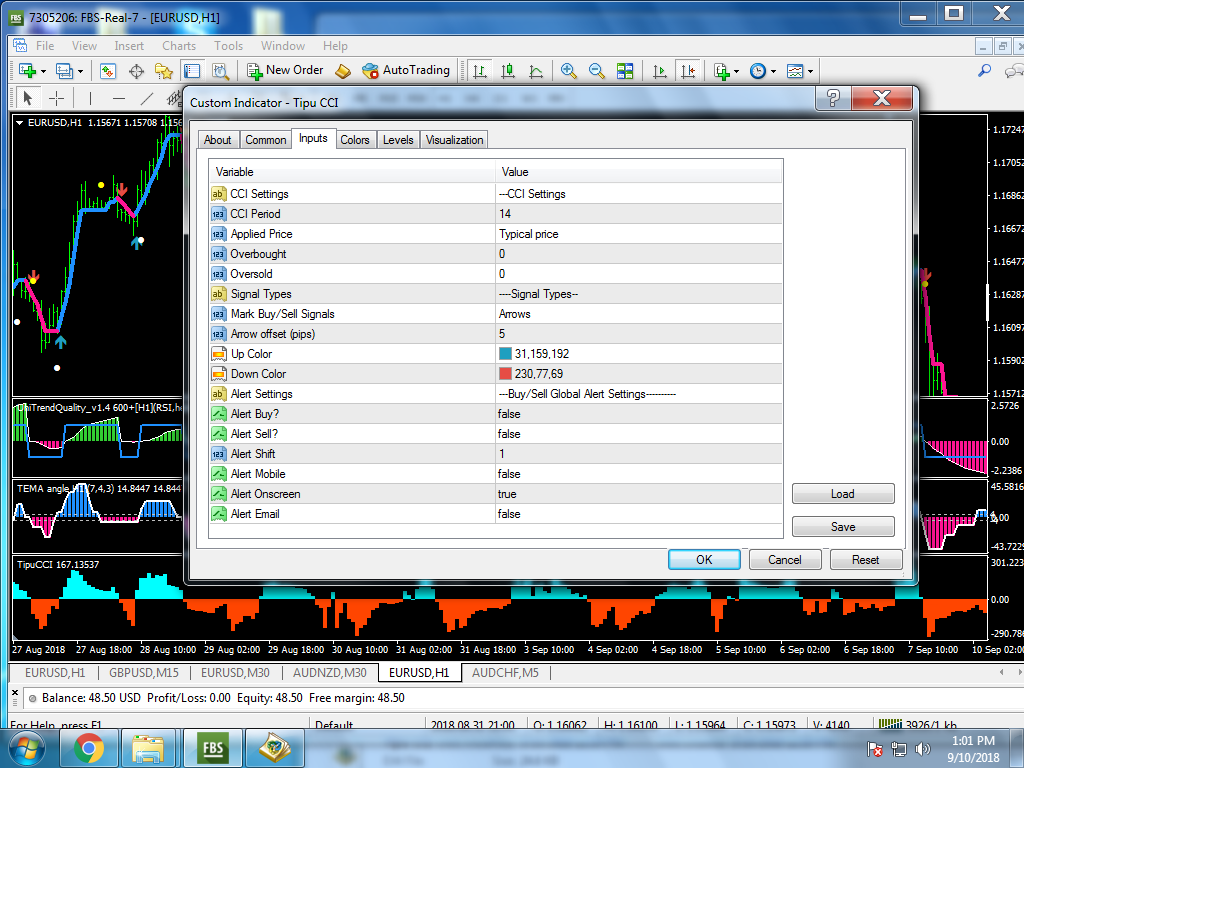The width and height of the screenshot is (1228, 920).
Task: Expand the Profiles dropdown arrow
Action: tap(81, 71)
